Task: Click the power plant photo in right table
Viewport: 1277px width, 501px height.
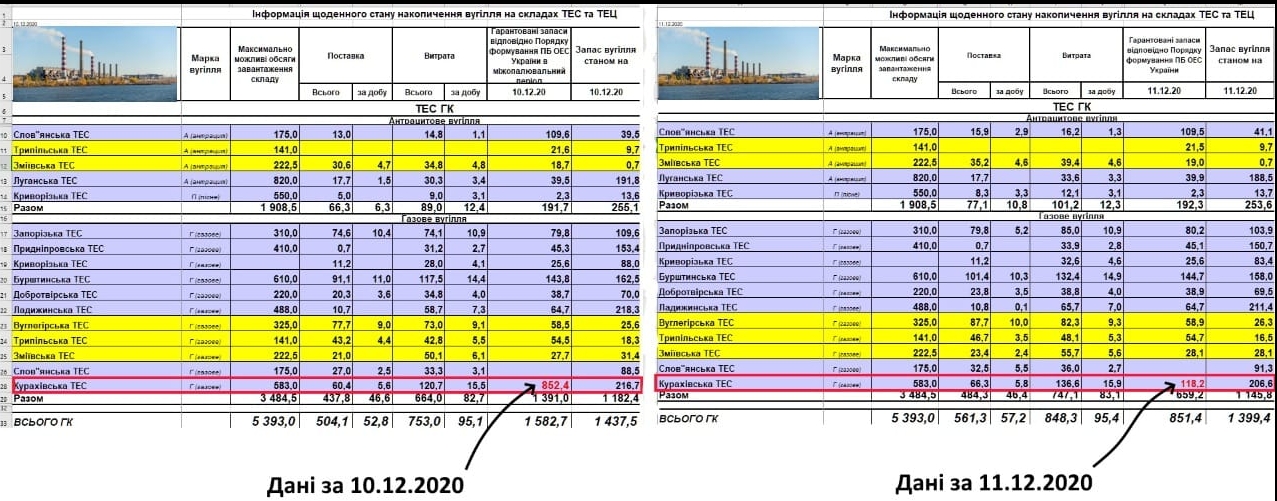Action: click(738, 59)
